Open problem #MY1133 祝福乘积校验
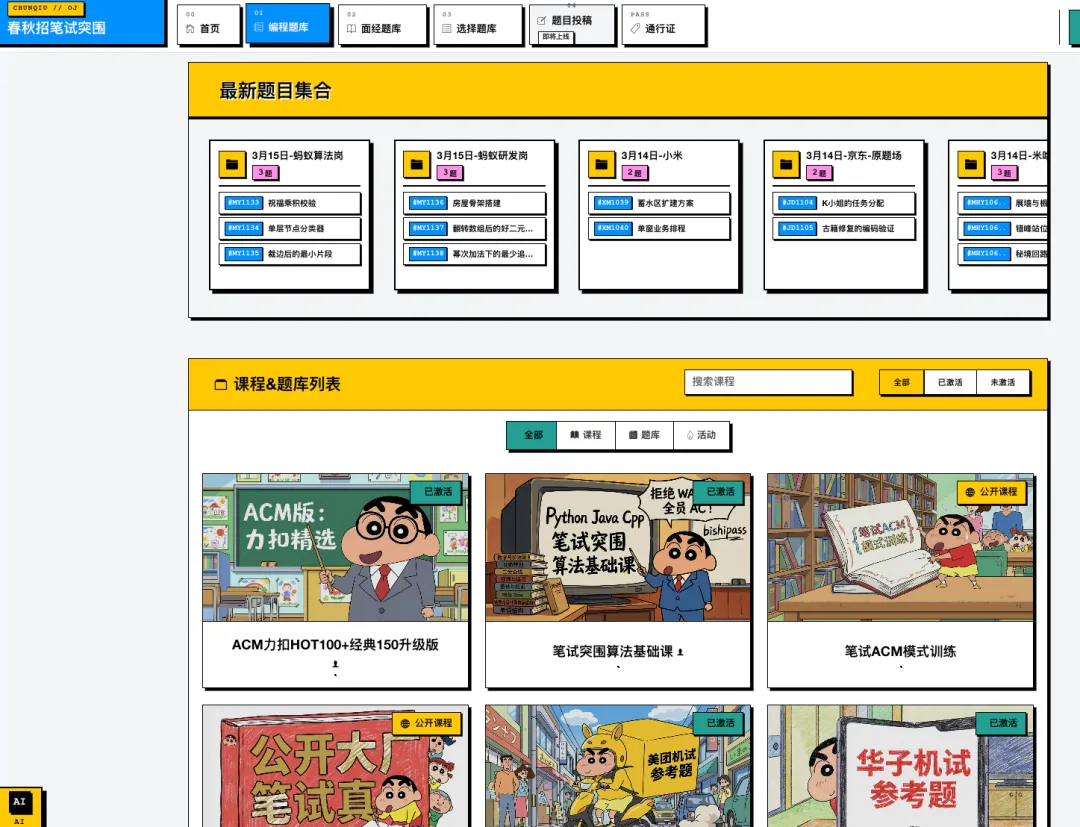Viewport: 1080px width, 827px height. pos(288,200)
